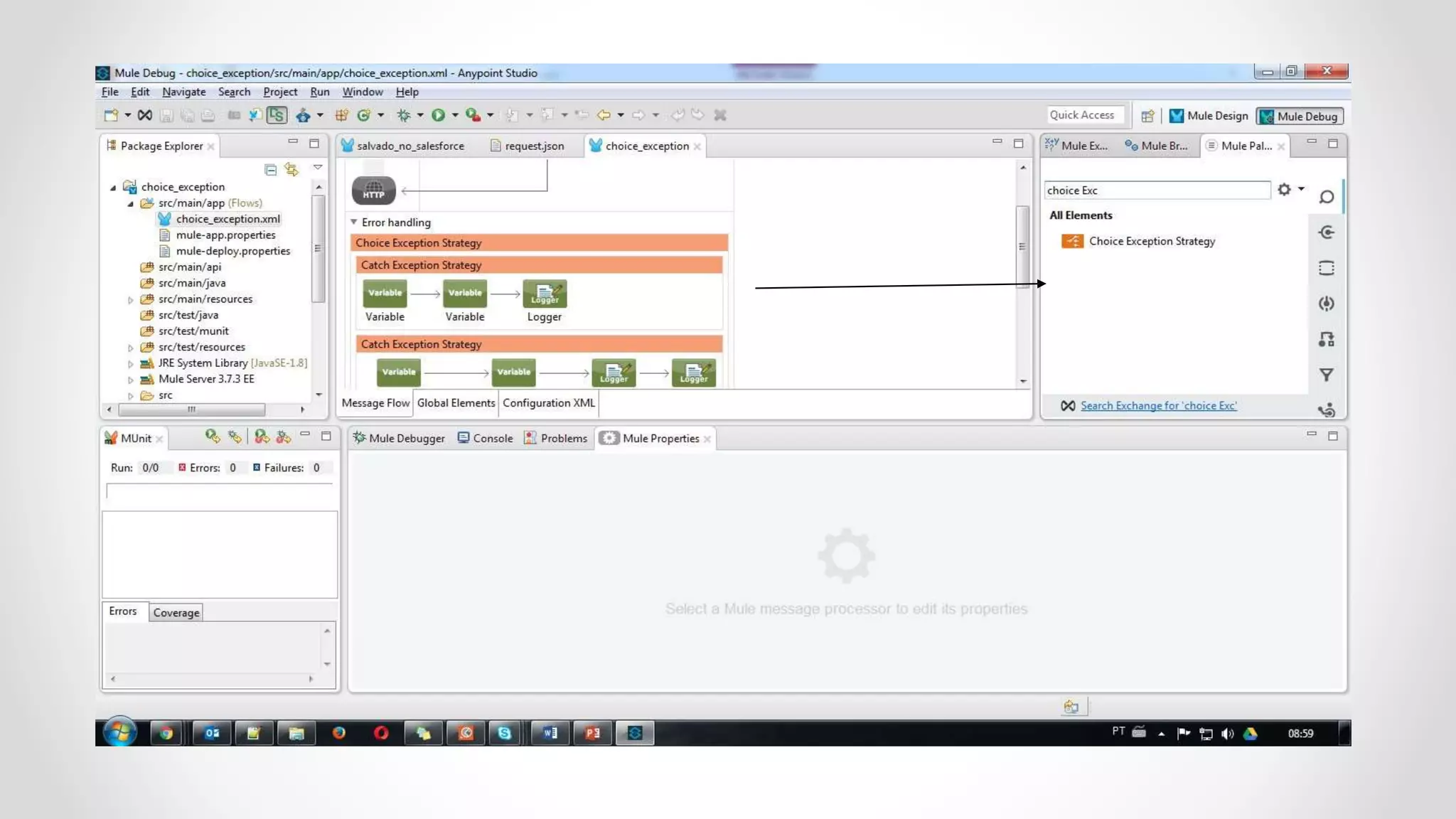Image resolution: width=1456 pixels, height=819 pixels.
Task: Open the Skype taskbar icon
Action: 504,733
